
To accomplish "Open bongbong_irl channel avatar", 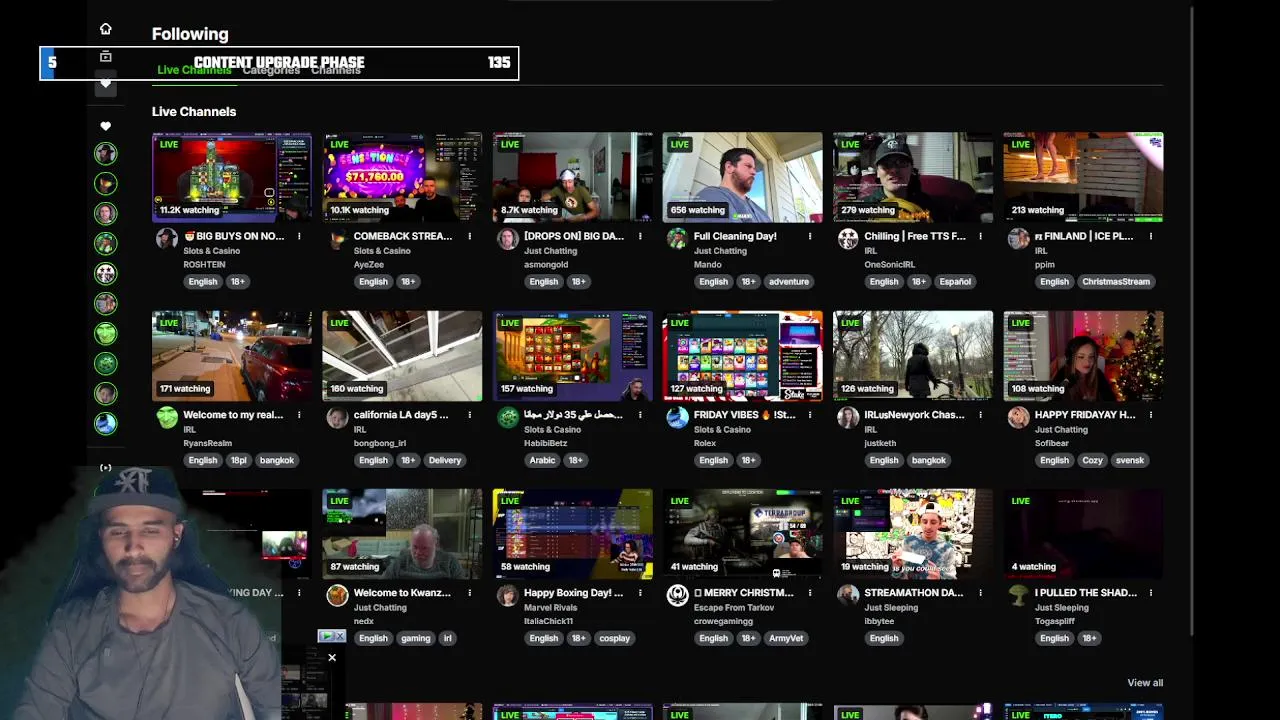I will 337,417.
